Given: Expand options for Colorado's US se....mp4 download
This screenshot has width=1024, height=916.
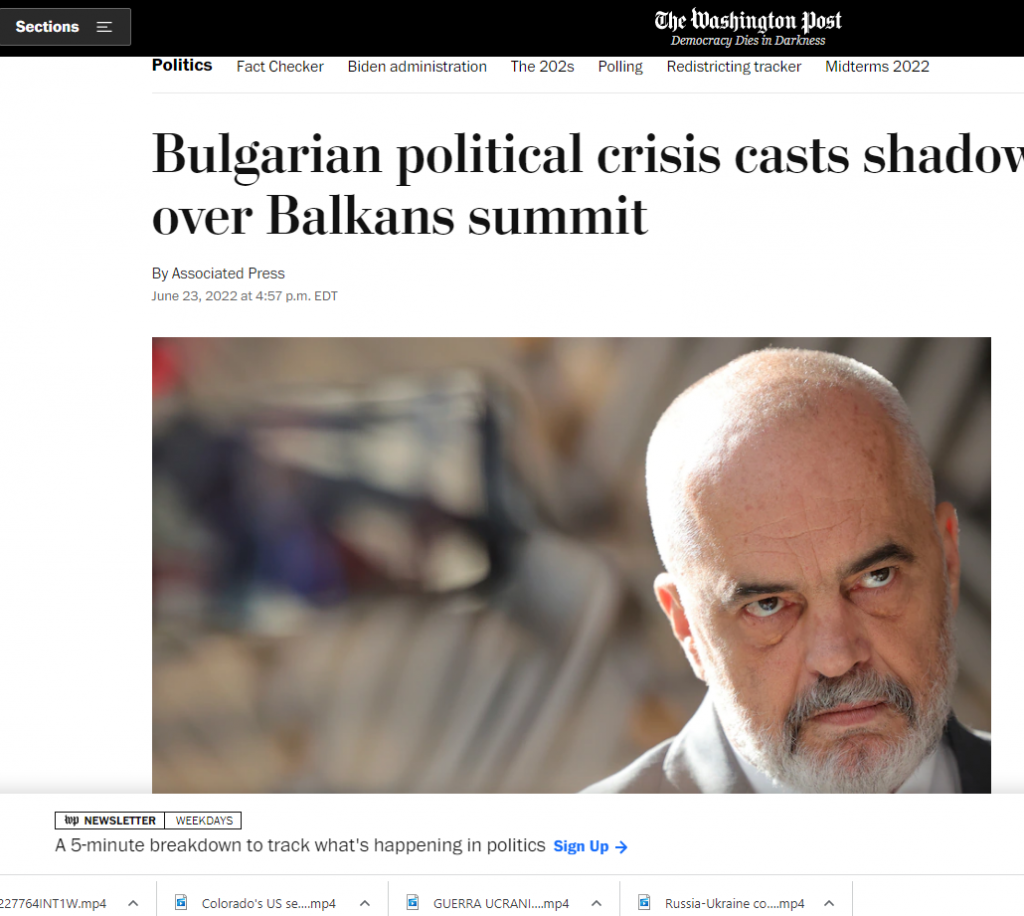Looking at the screenshot, I should coord(365,903).
